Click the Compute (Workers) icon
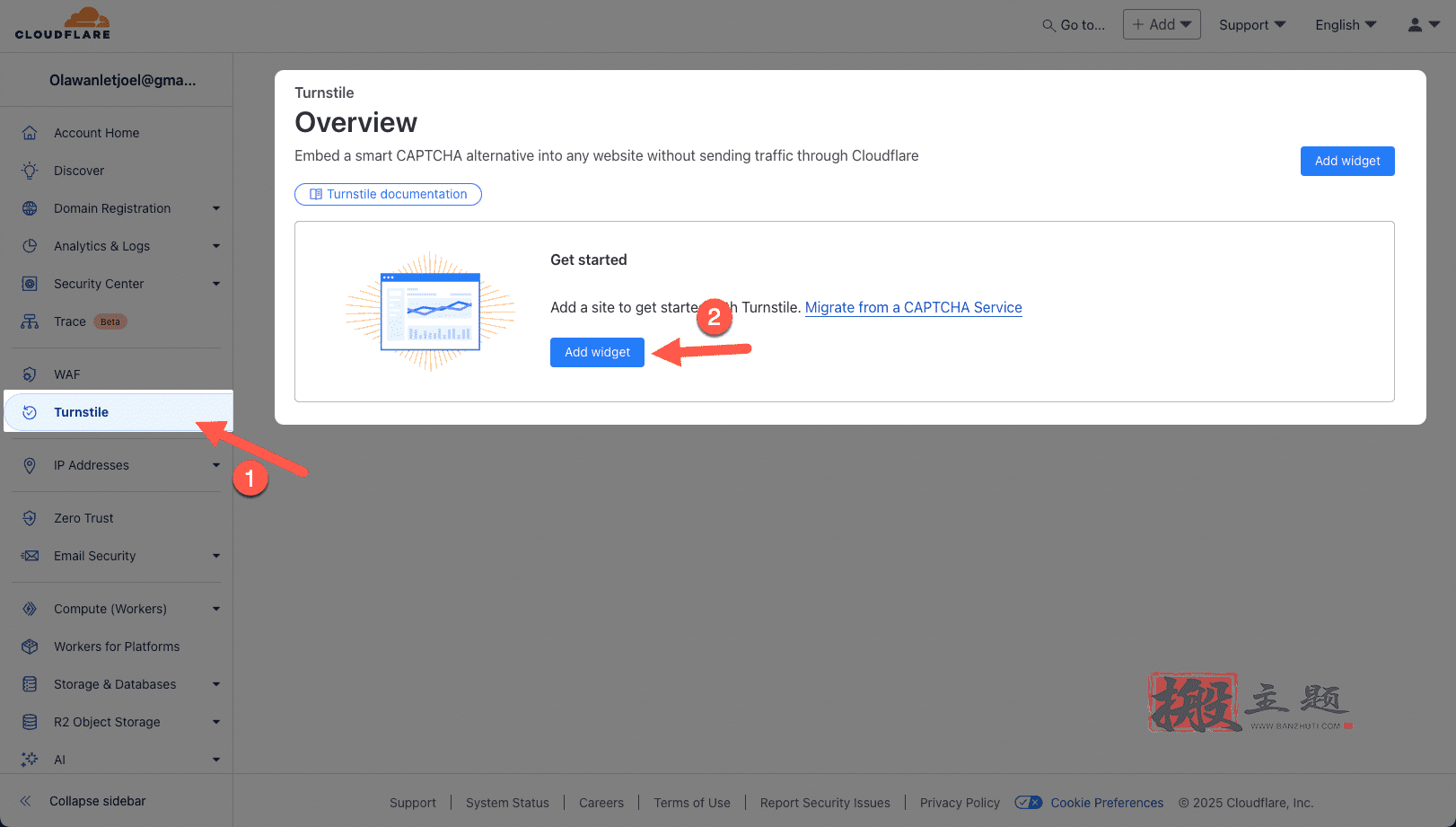This screenshot has height=827, width=1456. click(30, 609)
